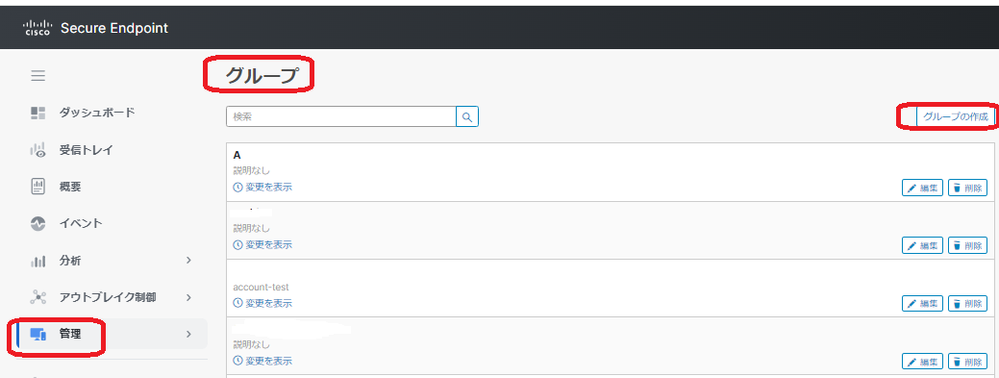Click グループの作成 button

tap(956, 117)
